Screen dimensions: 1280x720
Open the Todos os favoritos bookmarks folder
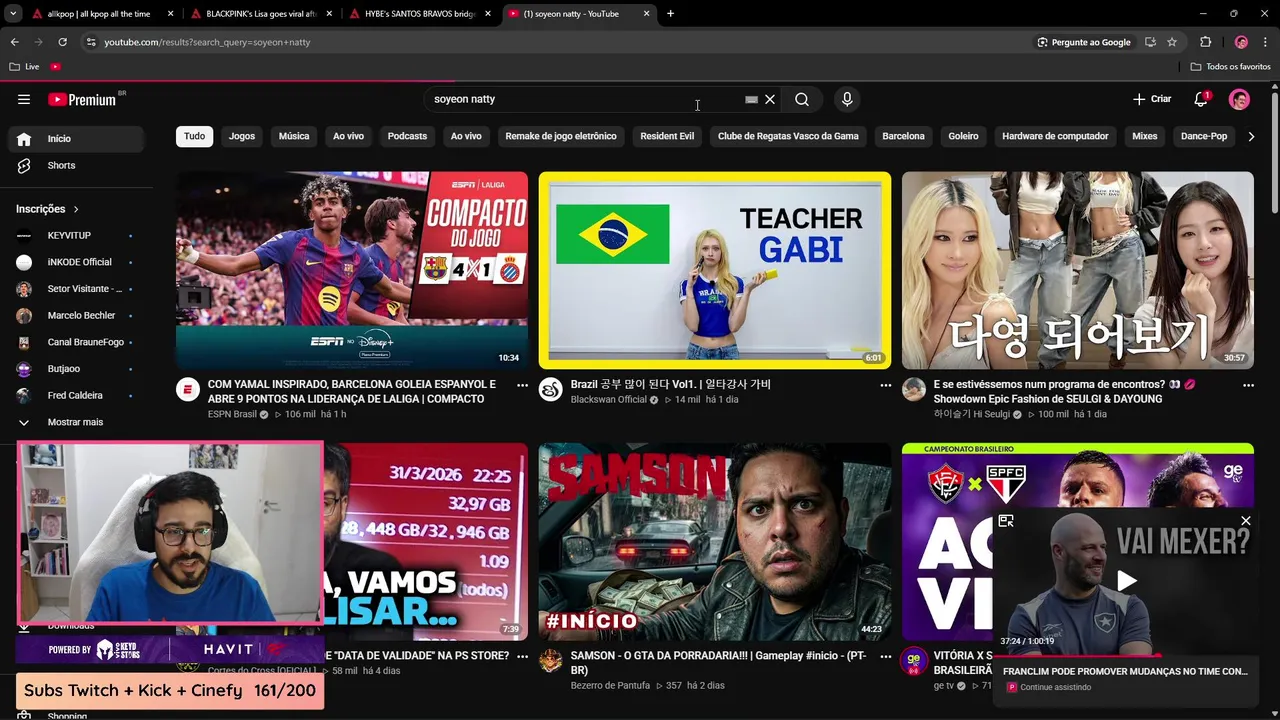pos(1230,67)
